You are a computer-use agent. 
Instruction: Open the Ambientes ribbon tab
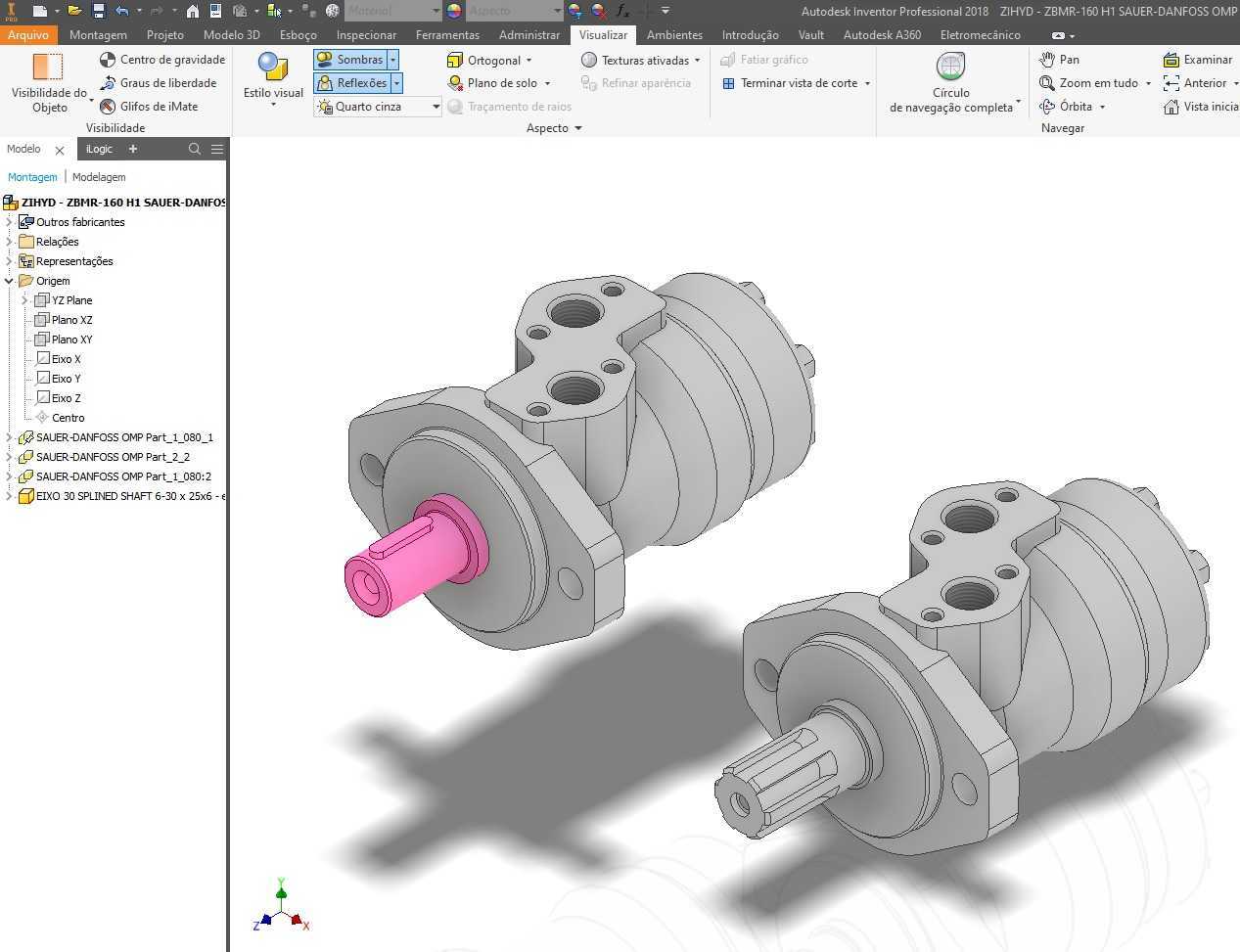(674, 34)
